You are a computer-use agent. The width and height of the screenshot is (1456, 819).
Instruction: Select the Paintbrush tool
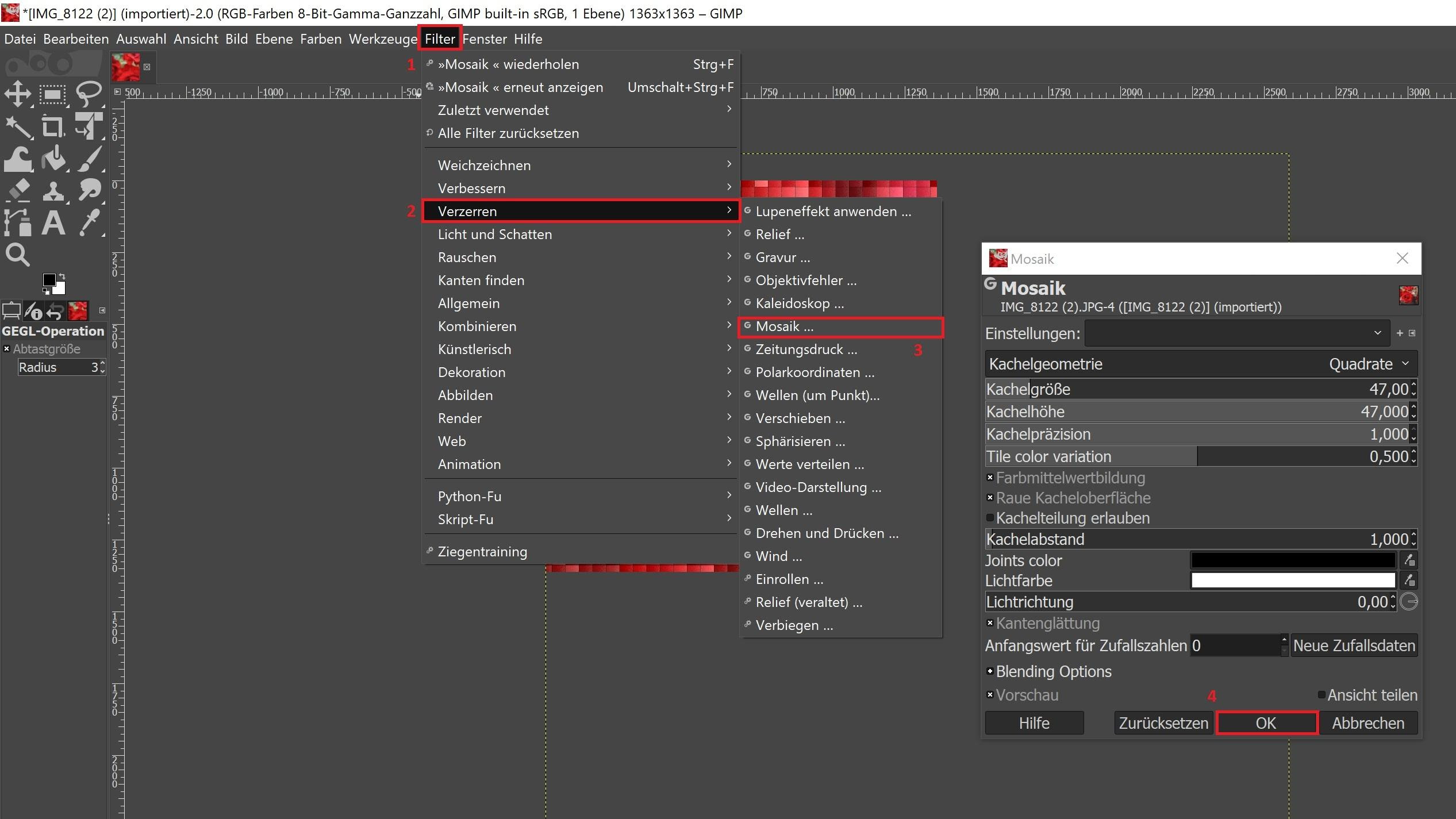coord(90,159)
